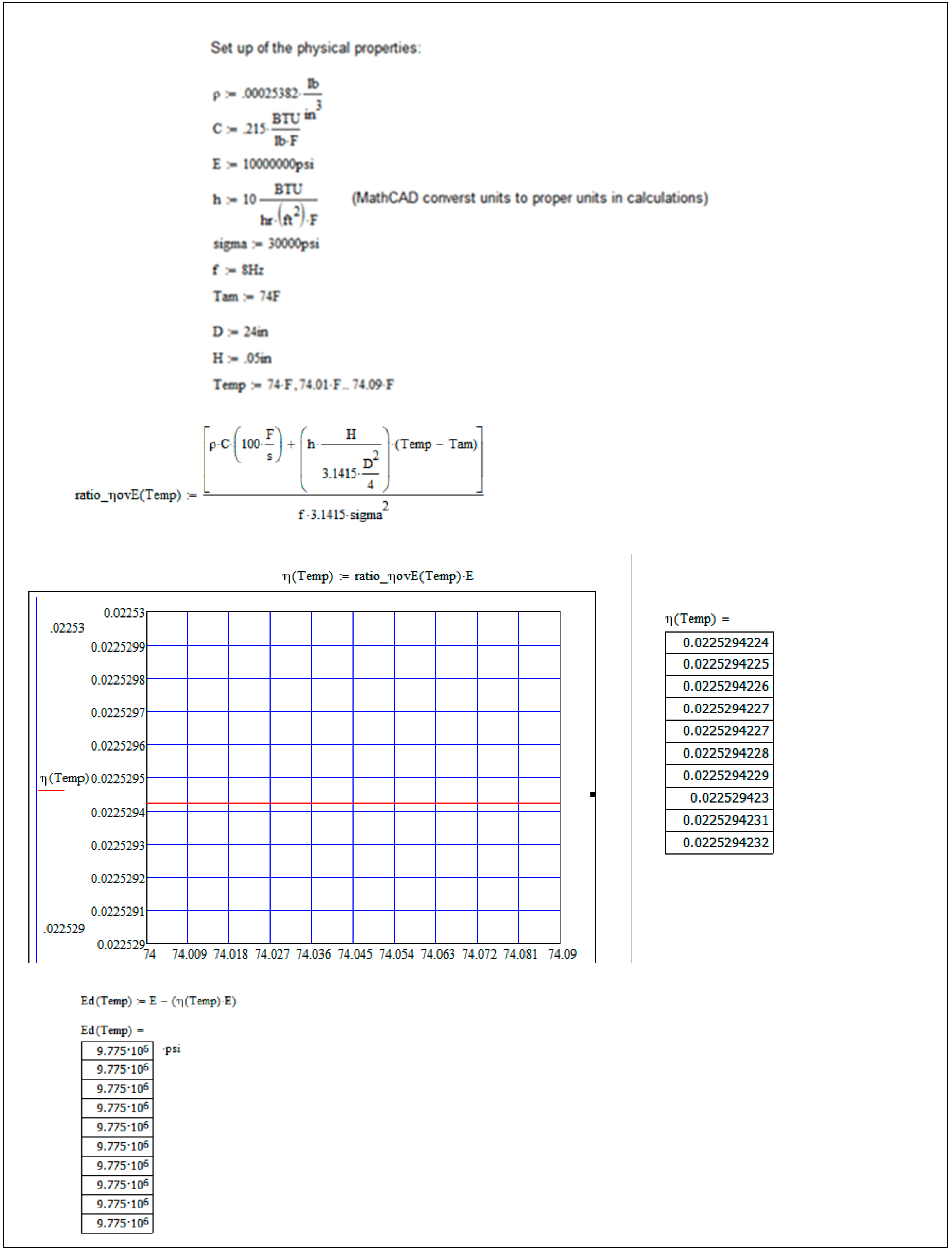Click the η(Temp) := ratio_ηovE(Temp)·E definition
The height and width of the screenshot is (1252, 952).
click(377, 577)
